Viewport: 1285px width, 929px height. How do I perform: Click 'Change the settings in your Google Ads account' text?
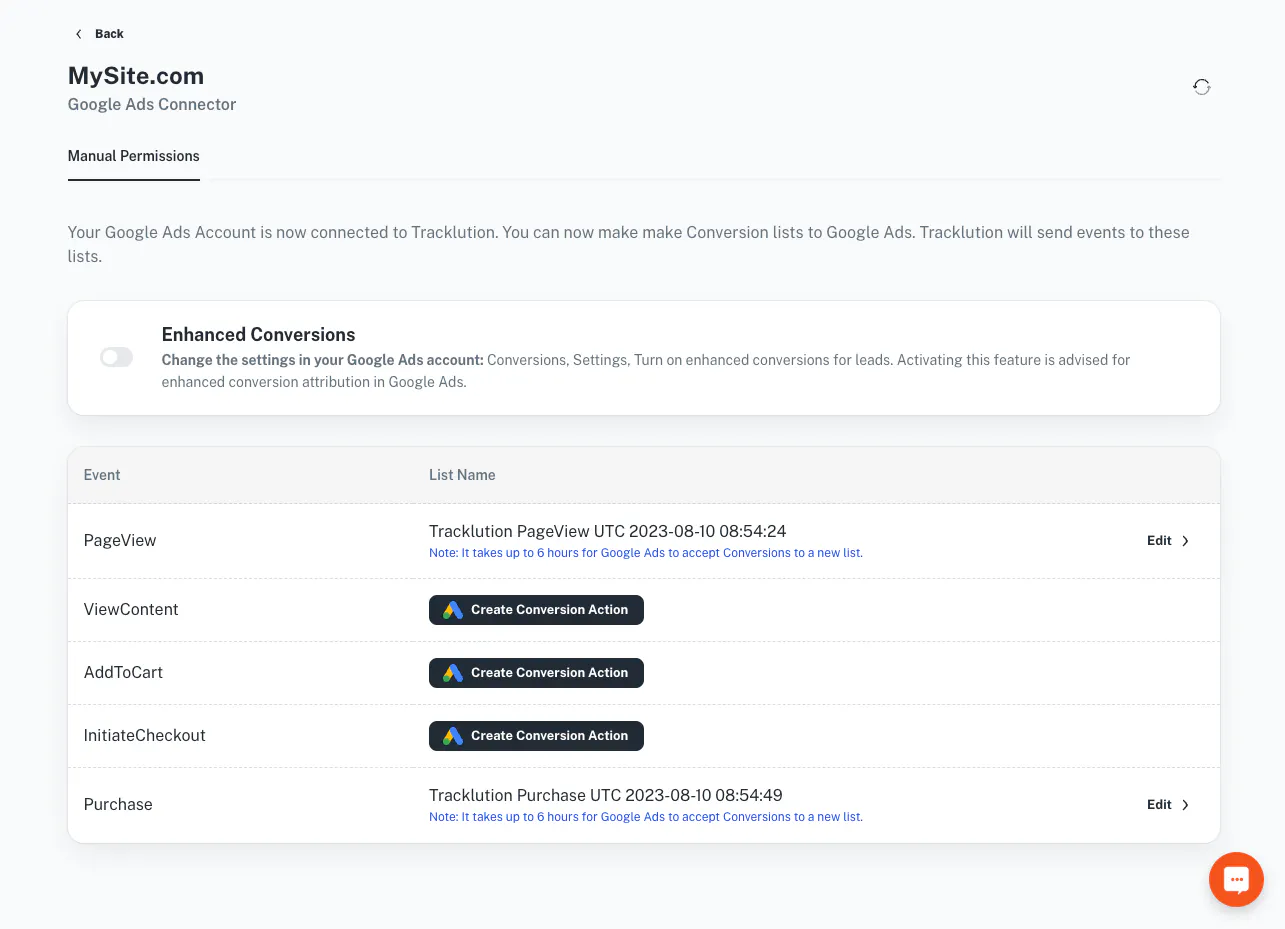pyautogui.click(x=323, y=360)
